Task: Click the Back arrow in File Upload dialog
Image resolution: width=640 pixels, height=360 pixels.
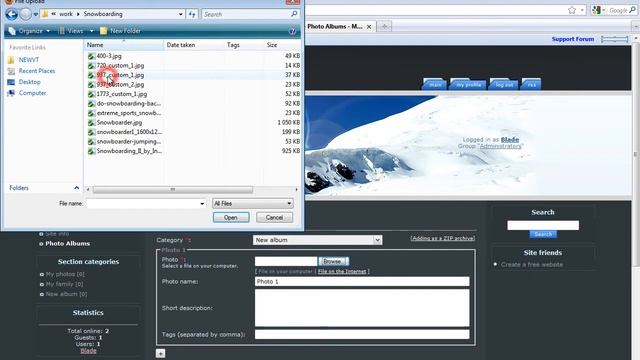Action: 11,14
